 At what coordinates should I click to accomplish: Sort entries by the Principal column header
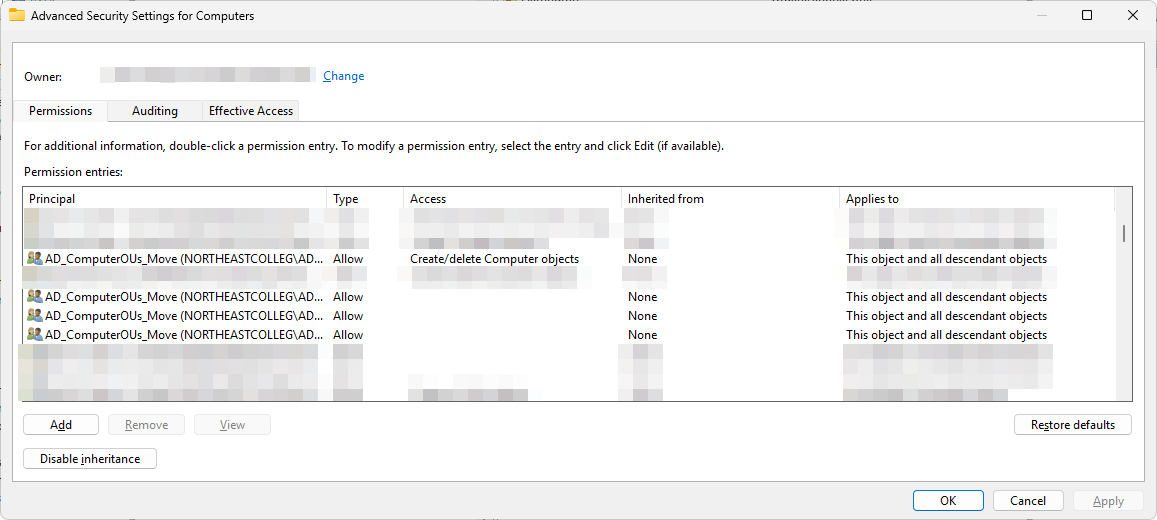tap(175, 199)
